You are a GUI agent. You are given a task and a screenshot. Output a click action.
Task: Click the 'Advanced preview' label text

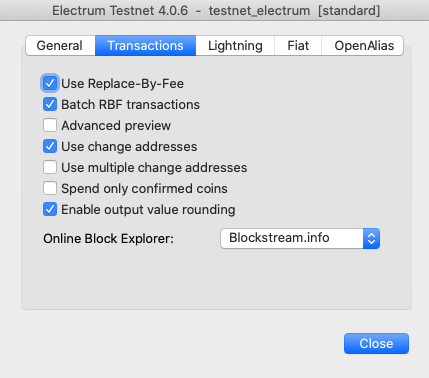(x=116, y=126)
